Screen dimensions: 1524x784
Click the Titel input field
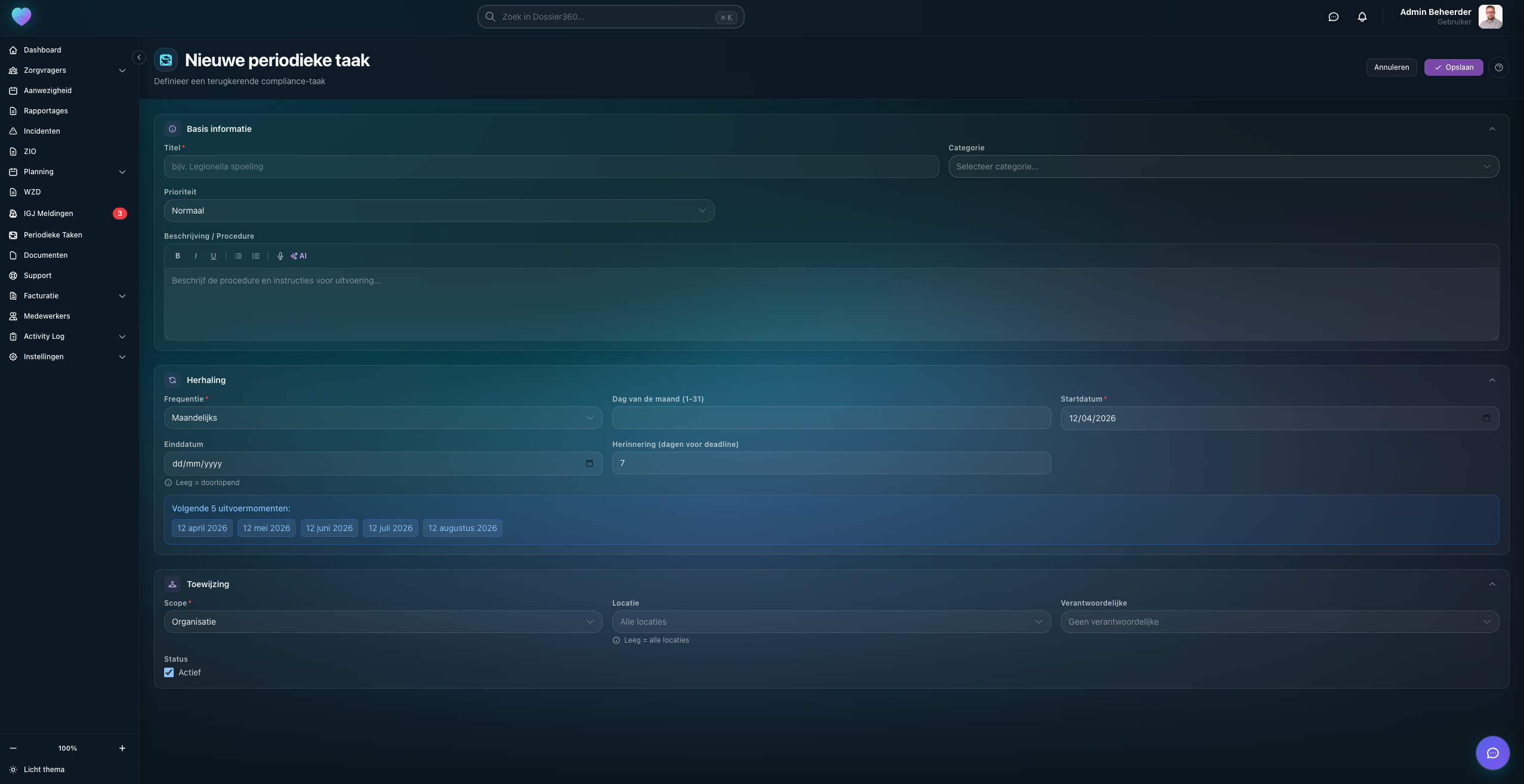pos(550,166)
